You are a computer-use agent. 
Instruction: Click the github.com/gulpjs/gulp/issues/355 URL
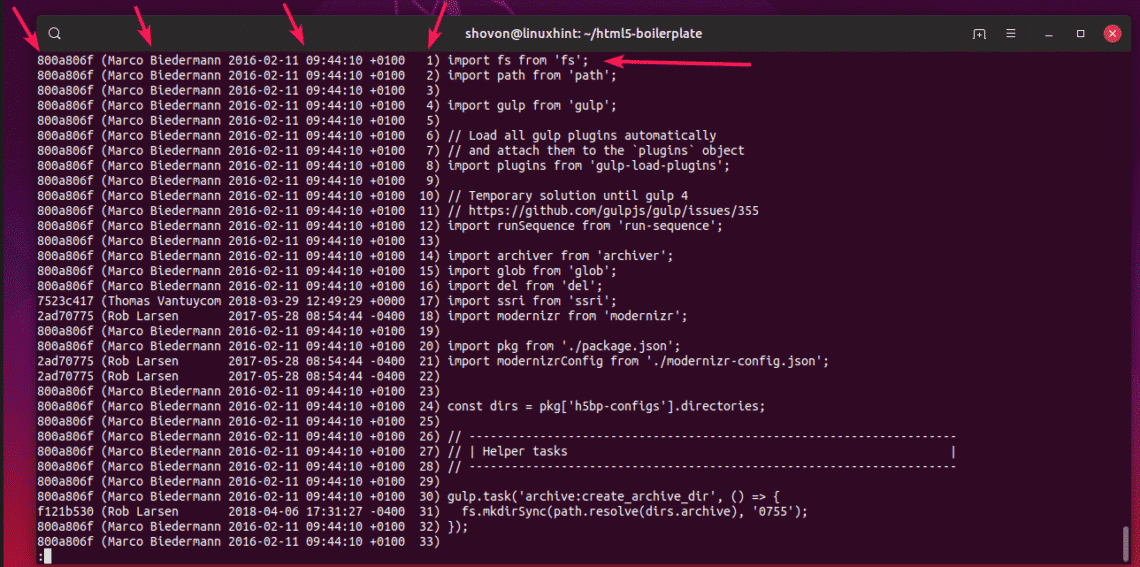tap(614, 210)
